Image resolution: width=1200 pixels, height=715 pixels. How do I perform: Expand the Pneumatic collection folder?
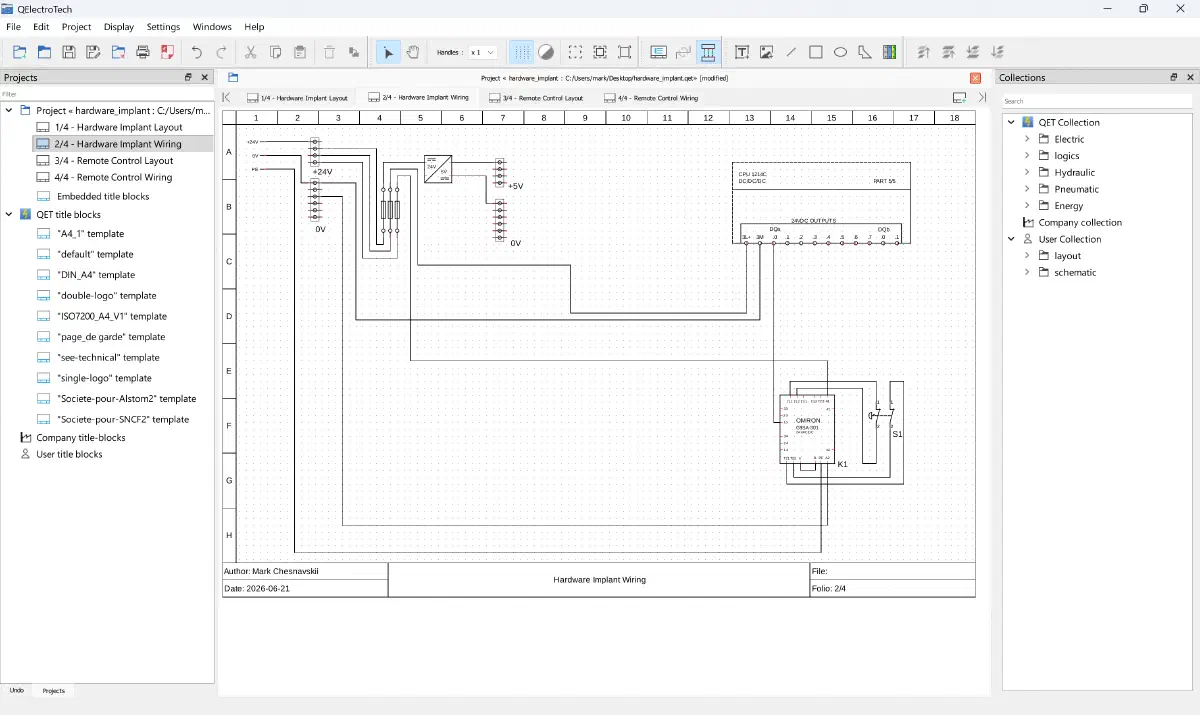(1027, 189)
